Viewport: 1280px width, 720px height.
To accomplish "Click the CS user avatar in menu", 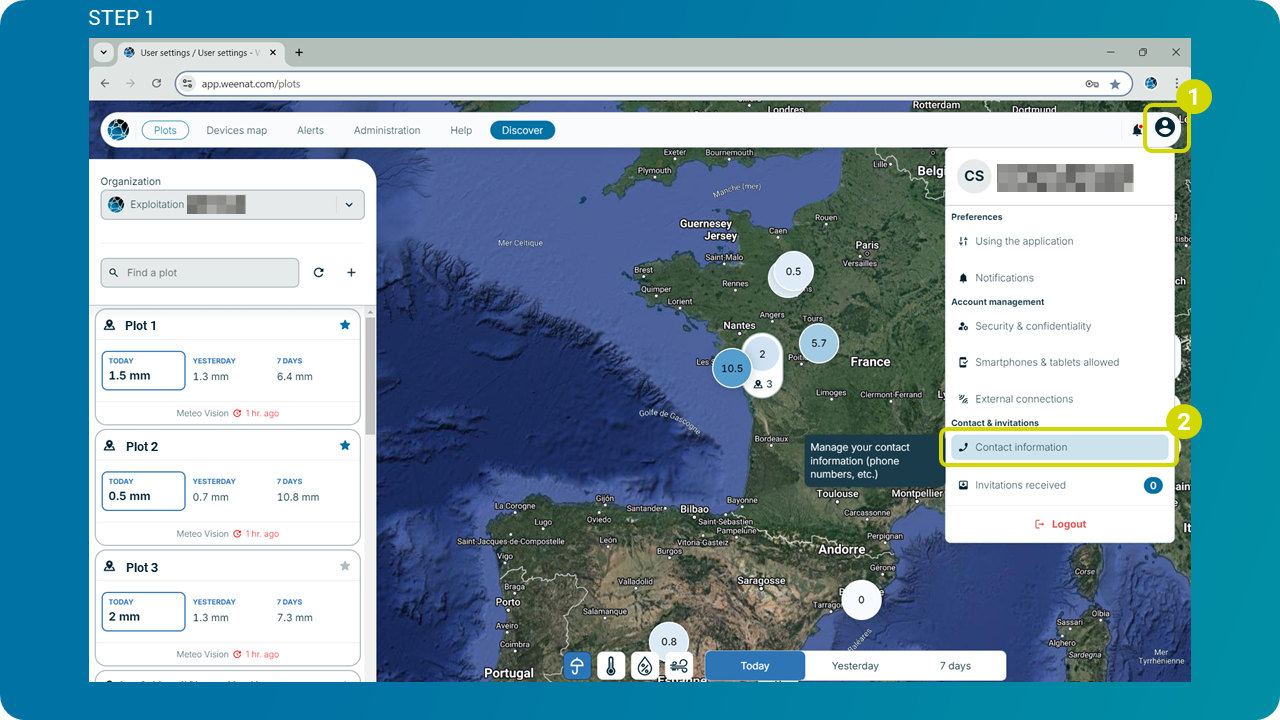I will pos(974,176).
